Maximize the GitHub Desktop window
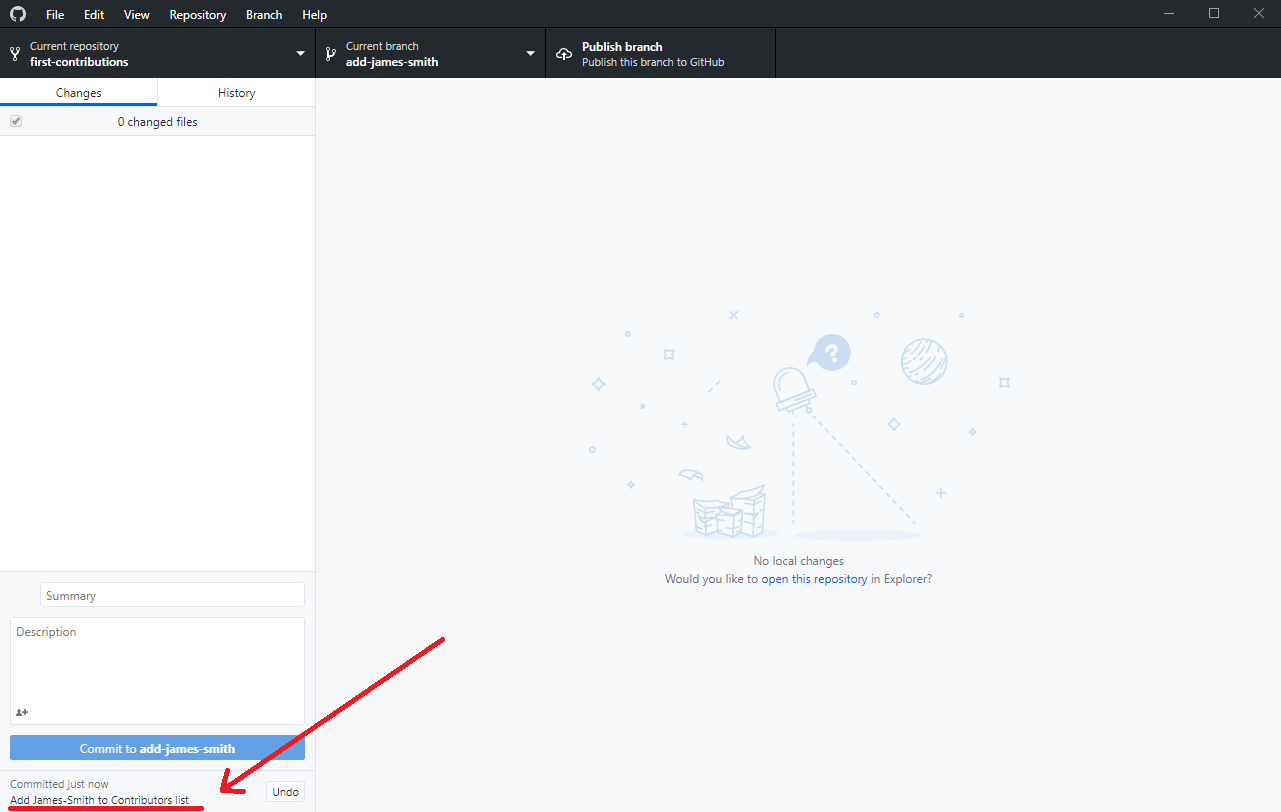Image resolution: width=1281 pixels, height=812 pixels. coord(1213,13)
